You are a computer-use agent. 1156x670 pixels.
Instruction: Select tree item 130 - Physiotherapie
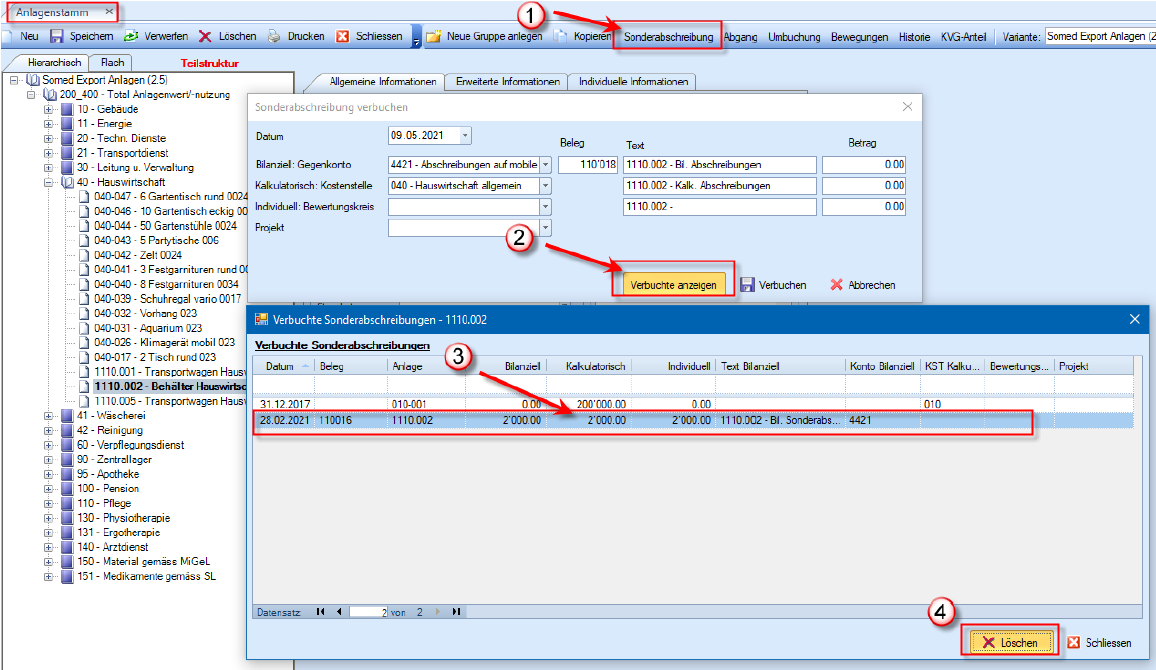pyautogui.click(x=123, y=518)
